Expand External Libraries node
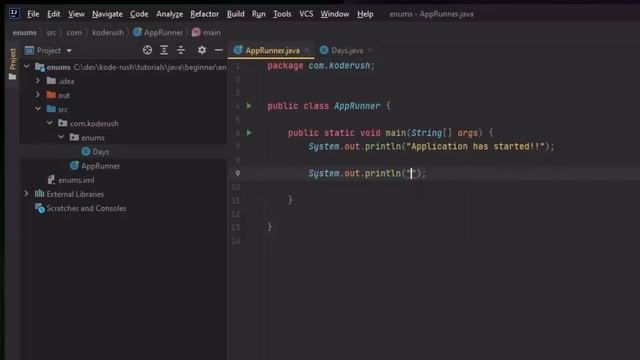Viewport: 640px width, 360px height. (26, 193)
